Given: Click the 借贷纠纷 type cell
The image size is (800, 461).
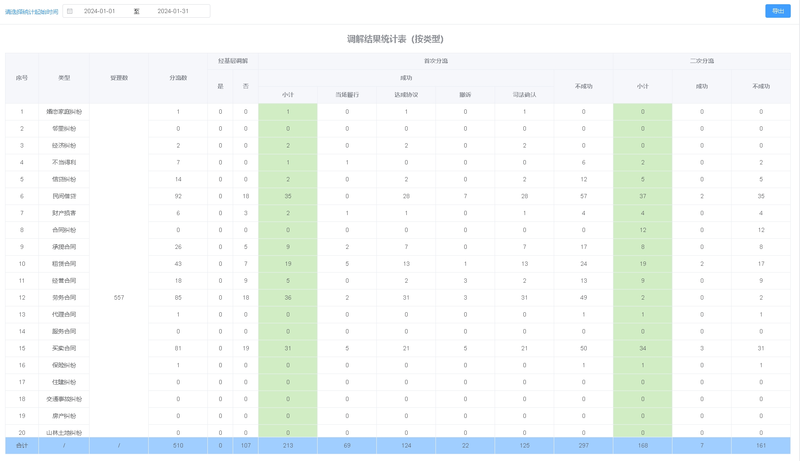Looking at the screenshot, I should pyautogui.click(x=64, y=179).
